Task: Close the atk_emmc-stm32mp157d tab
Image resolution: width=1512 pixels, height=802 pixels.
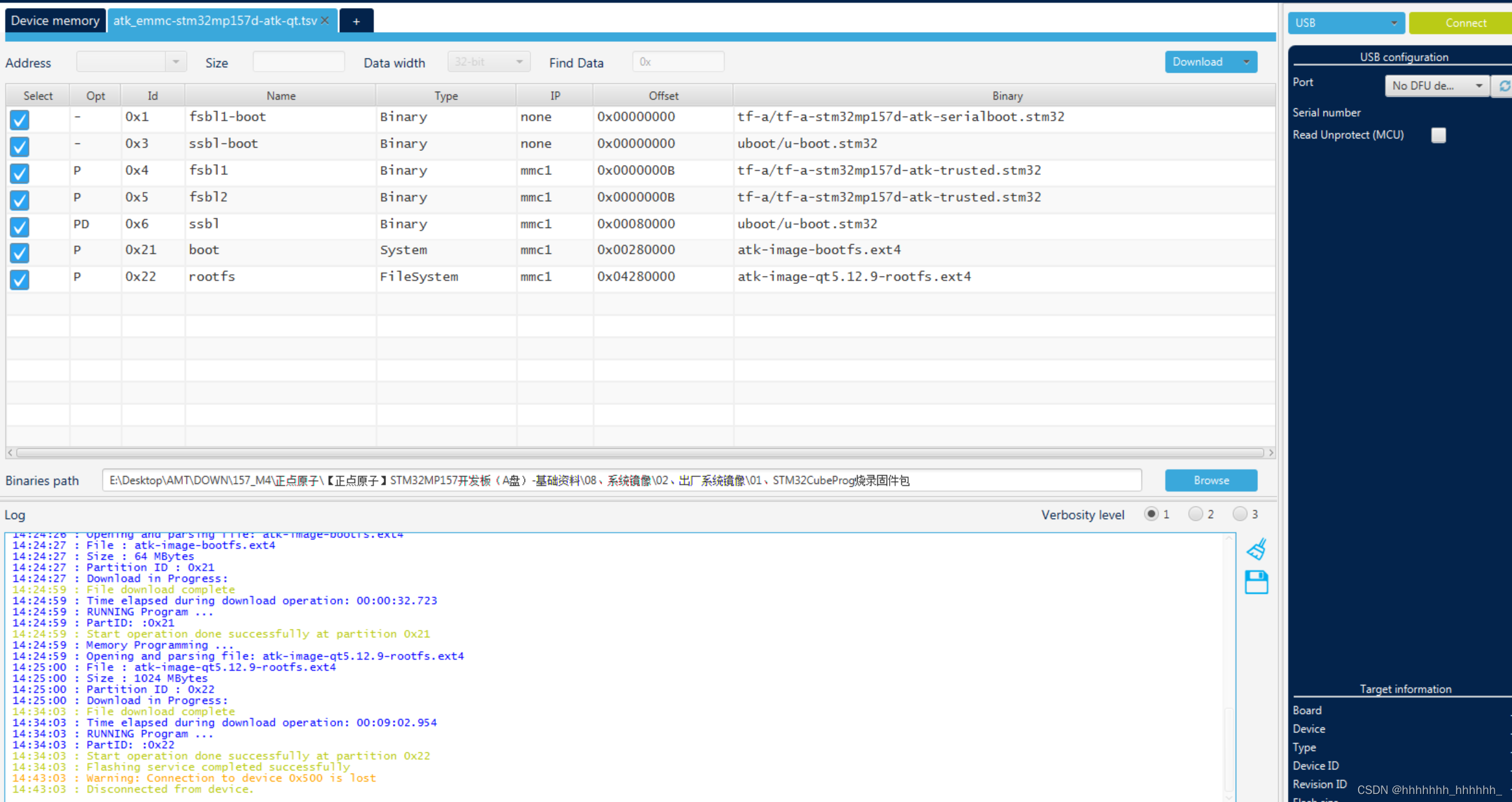Action: pos(324,20)
